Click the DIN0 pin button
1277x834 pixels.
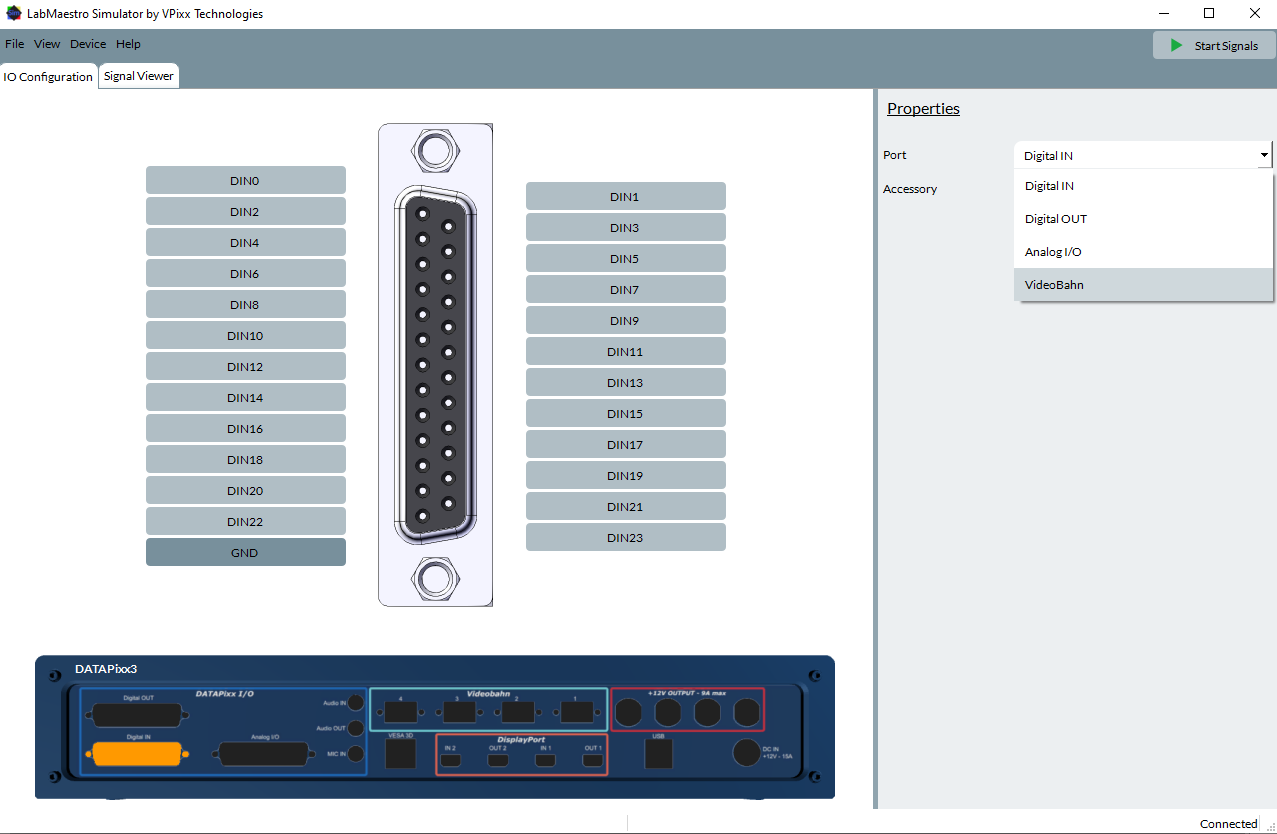(245, 181)
